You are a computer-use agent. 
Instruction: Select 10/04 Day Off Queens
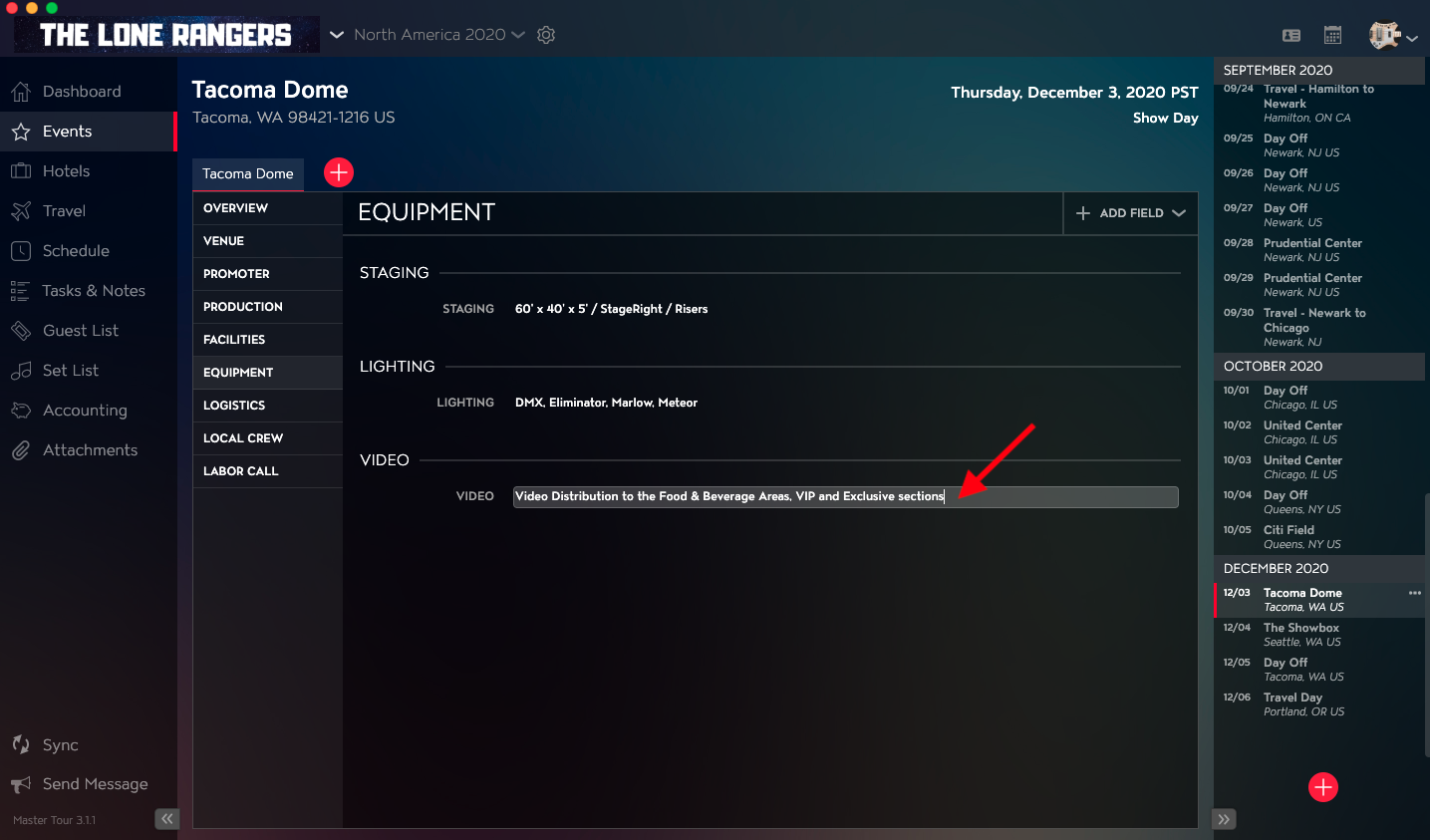tap(1319, 502)
